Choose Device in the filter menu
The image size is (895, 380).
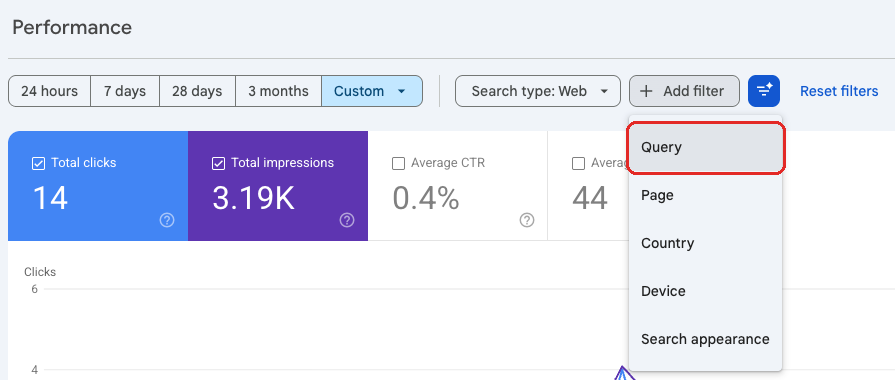click(x=705, y=292)
